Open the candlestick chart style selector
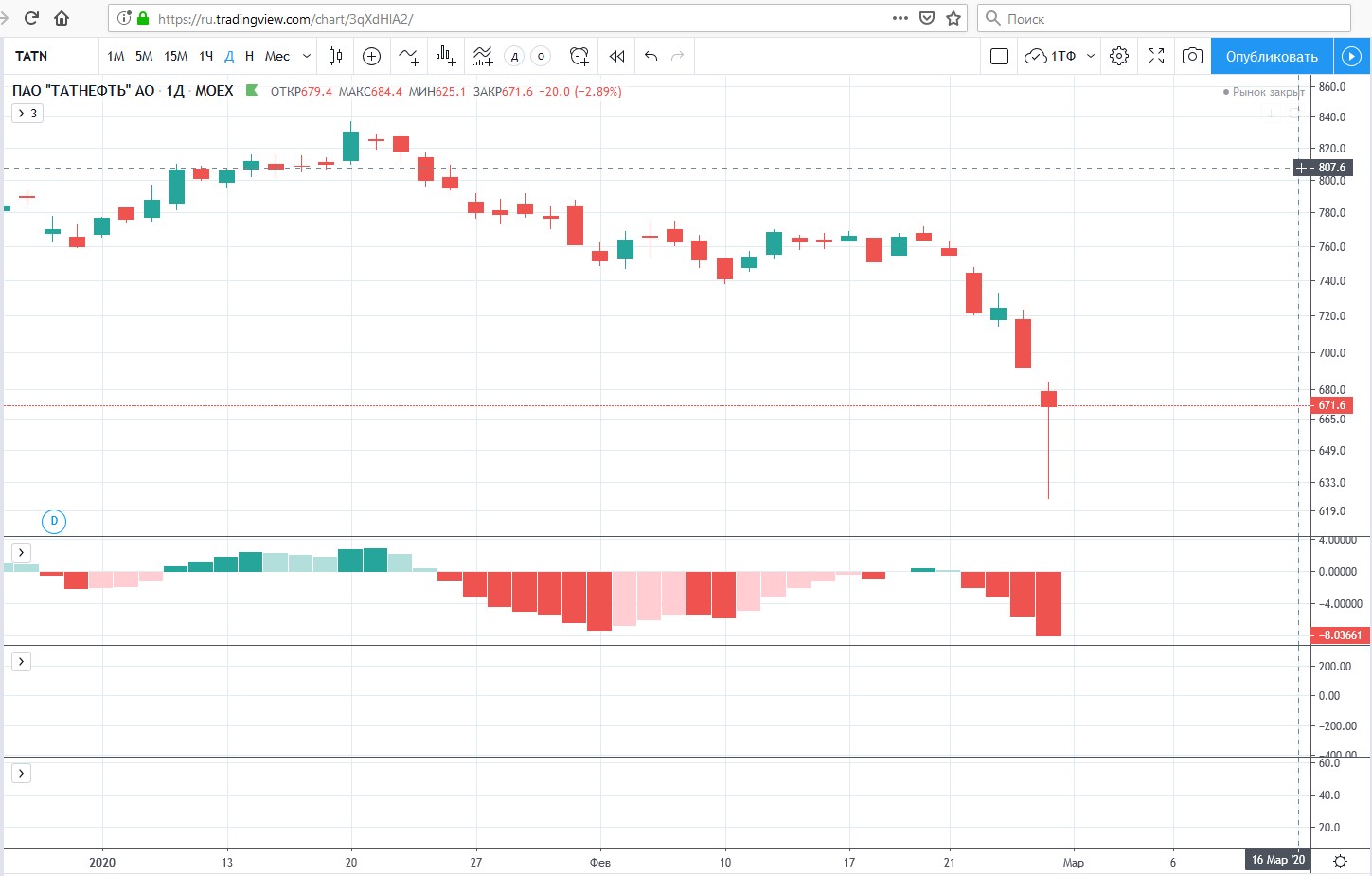The width and height of the screenshot is (1372, 876). point(335,56)
